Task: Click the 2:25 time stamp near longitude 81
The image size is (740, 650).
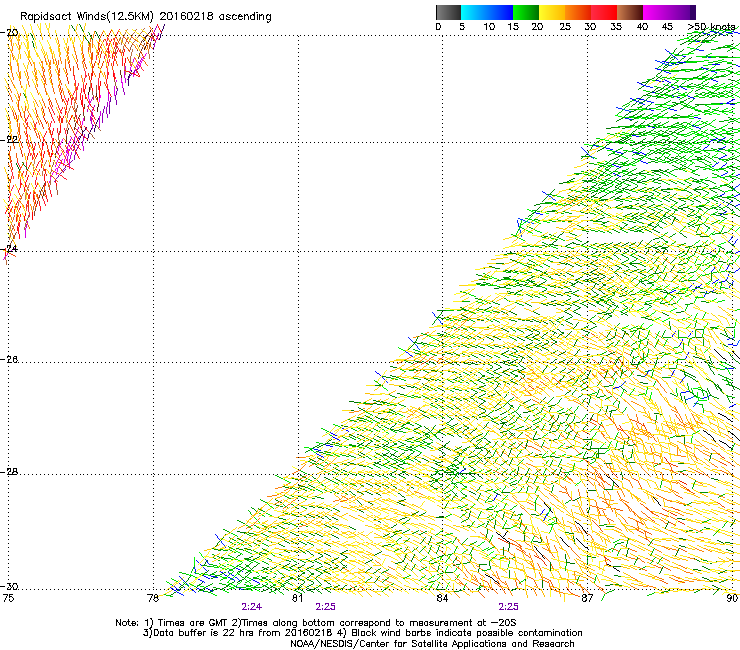Action: 326,607
